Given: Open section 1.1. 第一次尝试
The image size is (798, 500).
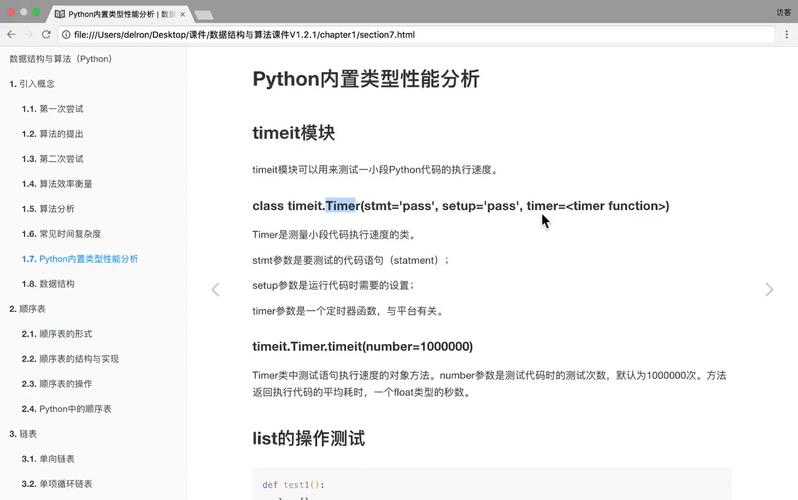Looking at the screenshot, I should coord(52,109).
